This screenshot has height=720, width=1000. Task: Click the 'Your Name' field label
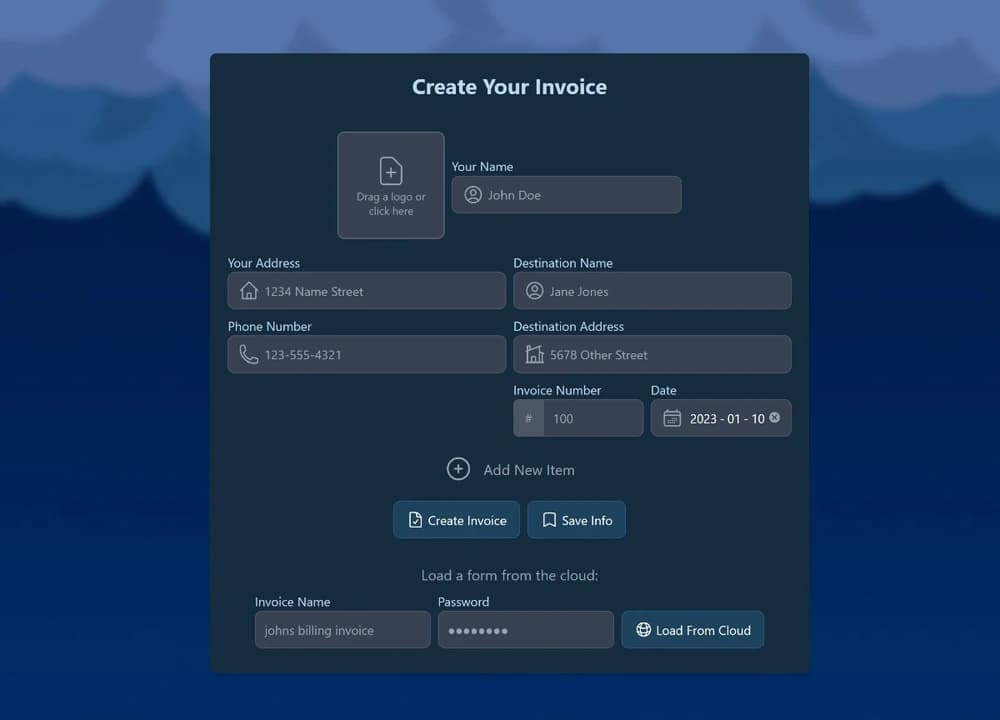tap(482, 166)
